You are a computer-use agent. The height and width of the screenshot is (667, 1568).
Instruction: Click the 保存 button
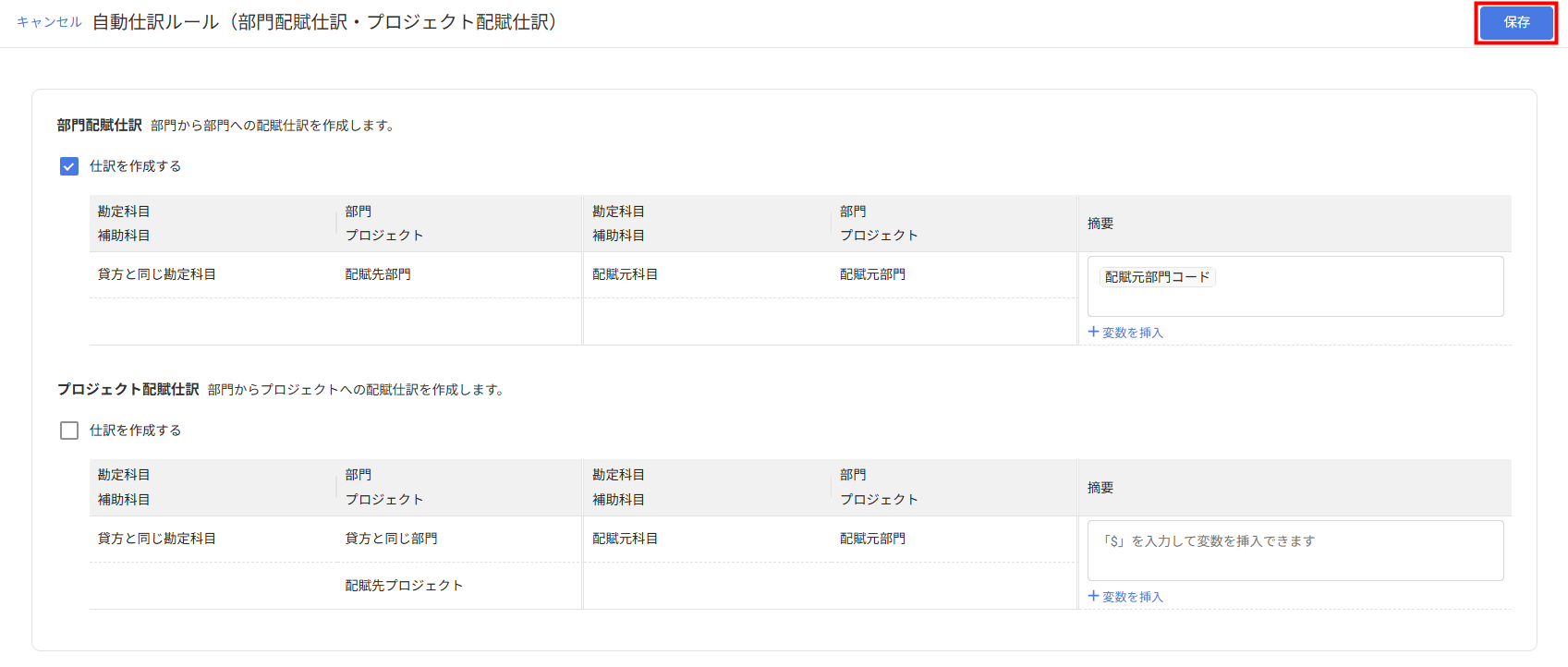pyautogui.click(x=1515, y=22)
